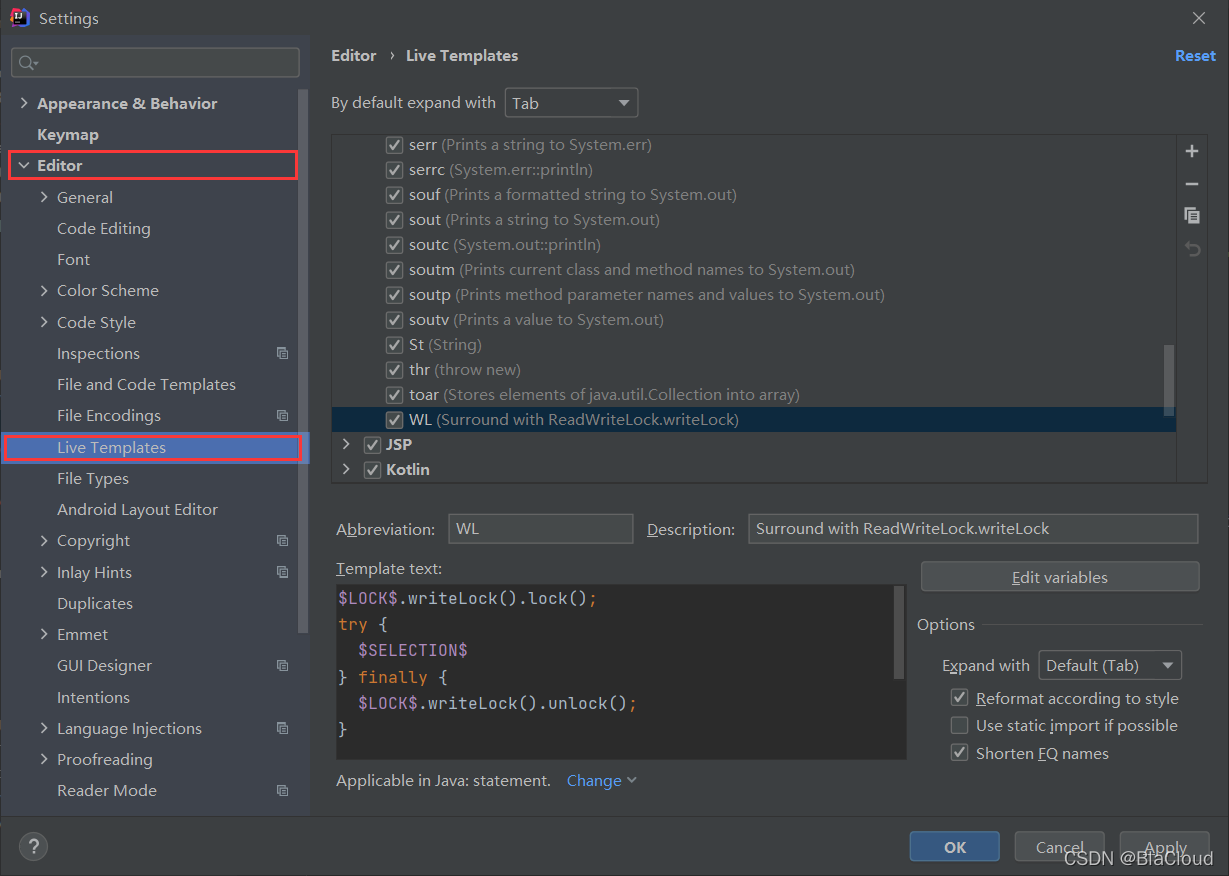Open the 'By default expand with' dropdown
Screen dimensions: 1229x876
coord(571,102)
